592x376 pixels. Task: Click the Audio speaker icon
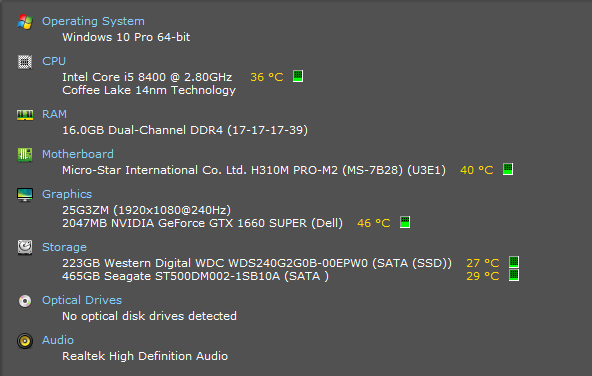(25, 341)
